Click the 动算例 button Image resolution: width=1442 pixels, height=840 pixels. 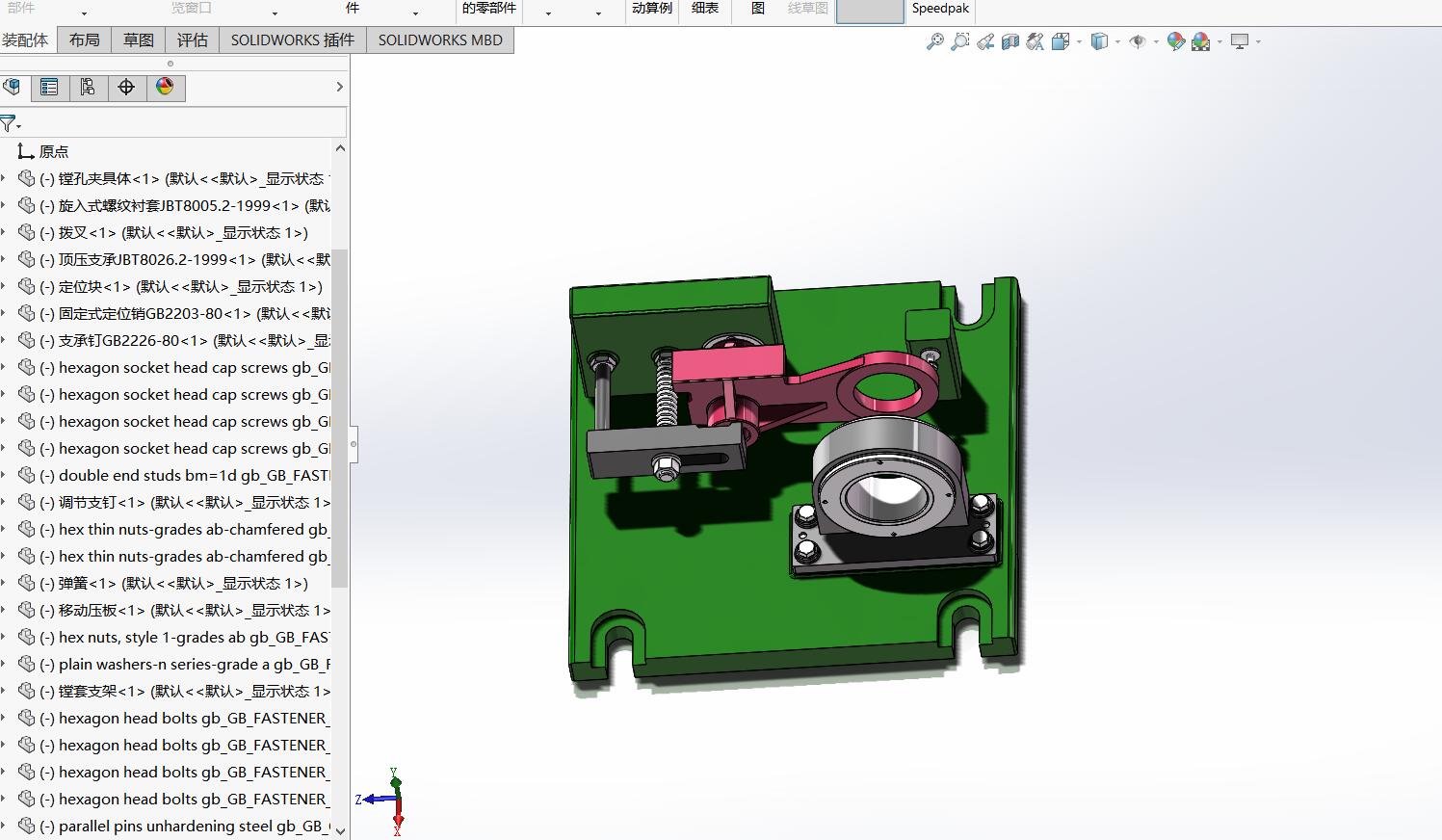652,8
